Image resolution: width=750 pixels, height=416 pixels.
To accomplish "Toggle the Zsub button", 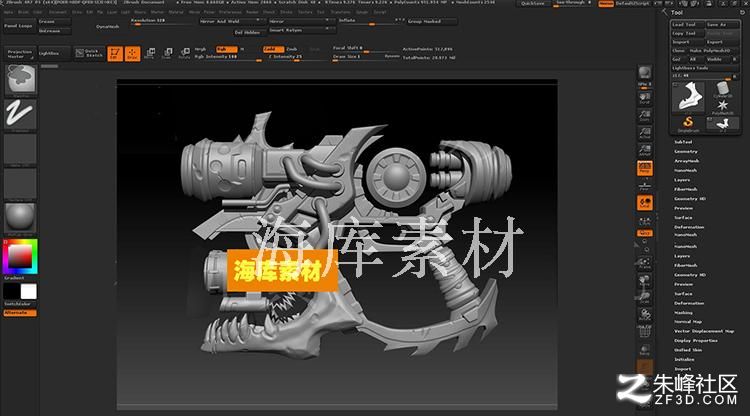I will (292, 49).
